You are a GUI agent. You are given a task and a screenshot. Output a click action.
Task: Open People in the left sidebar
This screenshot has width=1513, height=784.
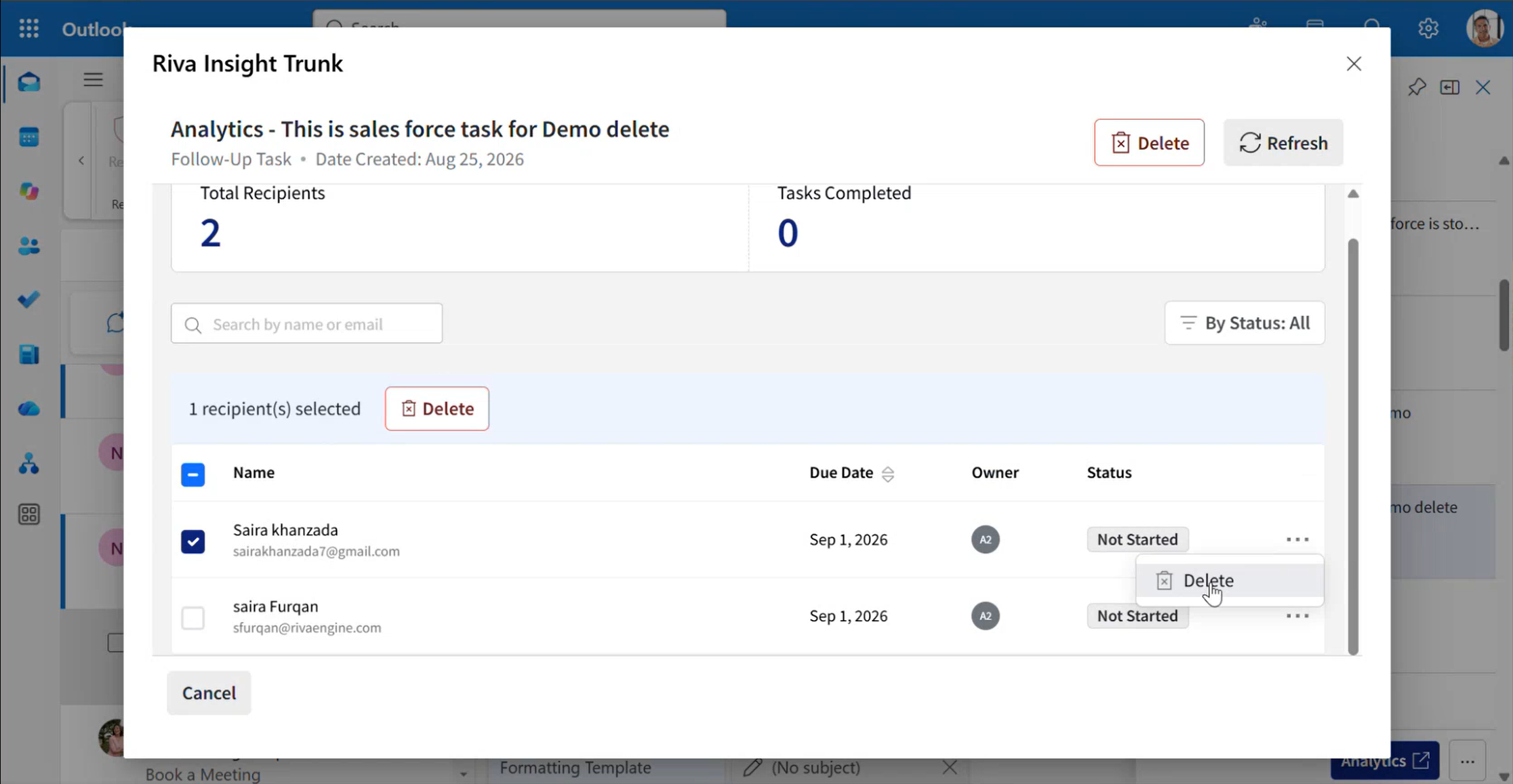(28, 245)
